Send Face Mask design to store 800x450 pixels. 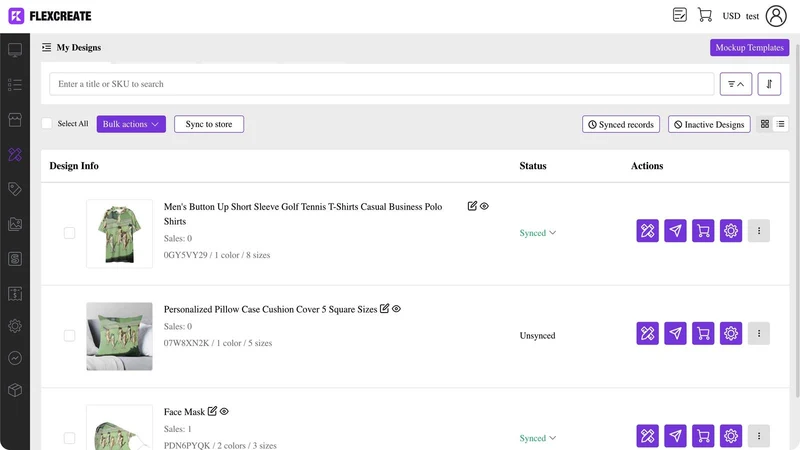(675, 436)
